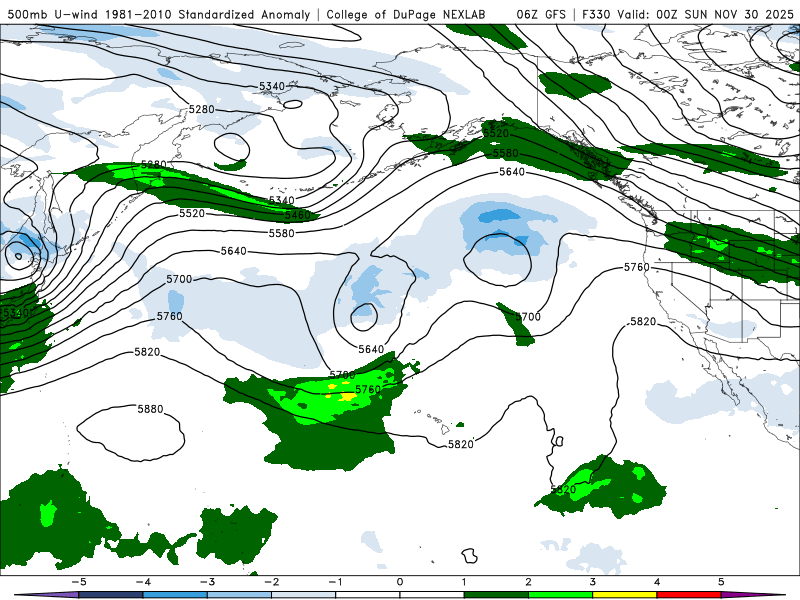Click the yellow 3-to-4 colorbar segment
The height and width of the screenshot is (600, 800).
pos(624,595)
